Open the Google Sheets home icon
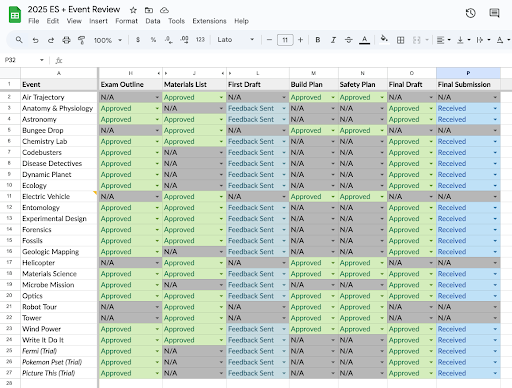 click(x=15, y=15)
